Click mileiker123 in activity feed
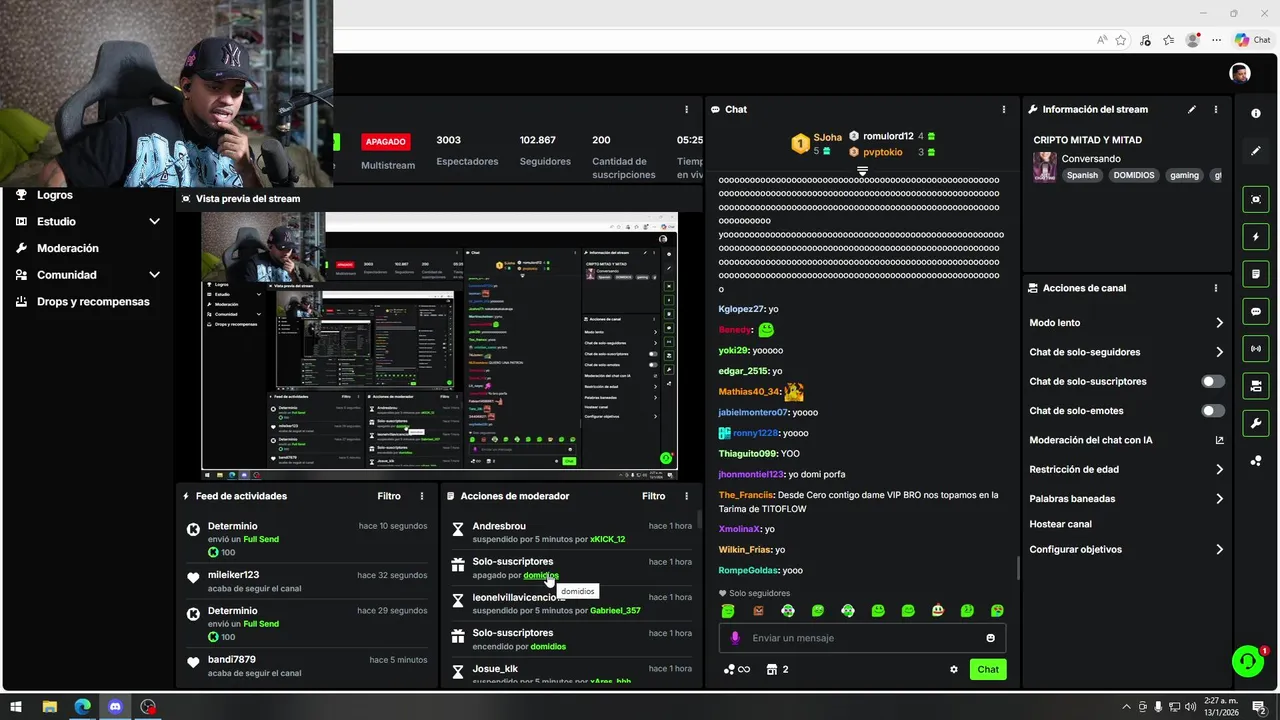 tap(233, 575)
